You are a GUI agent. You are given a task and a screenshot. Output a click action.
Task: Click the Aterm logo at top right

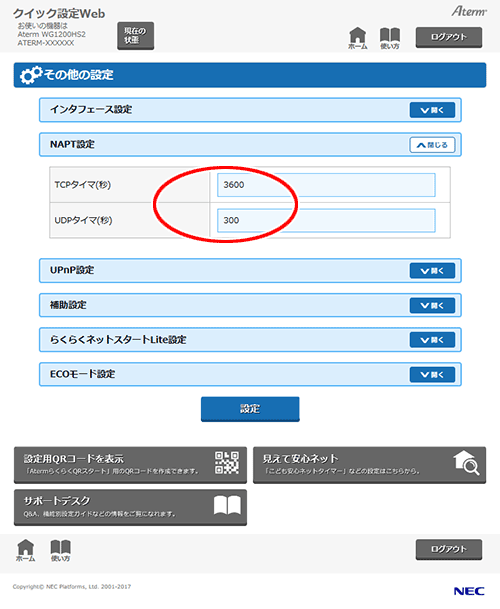coord(469,11)
